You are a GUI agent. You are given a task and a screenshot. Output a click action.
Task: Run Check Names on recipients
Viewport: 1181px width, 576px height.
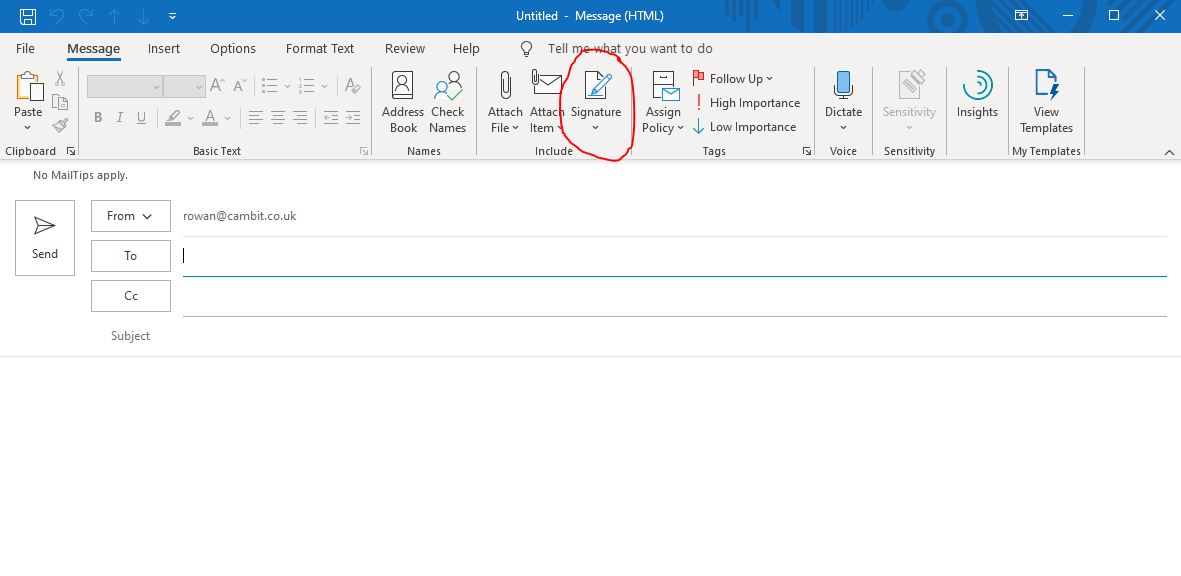pyautogui.click(x=447, y=100)
